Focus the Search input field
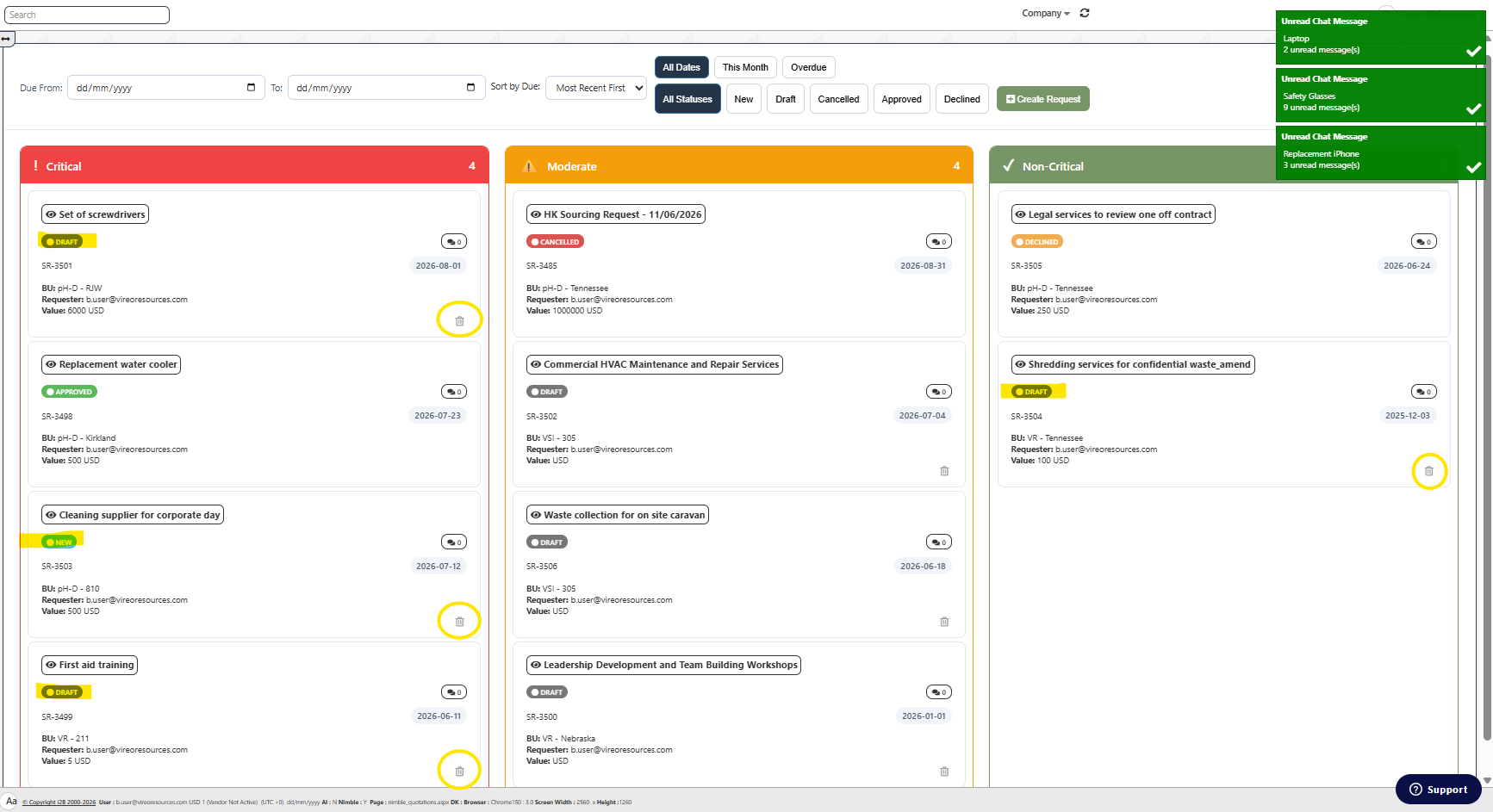The image size is (1493, 812). tap(86, 15)
